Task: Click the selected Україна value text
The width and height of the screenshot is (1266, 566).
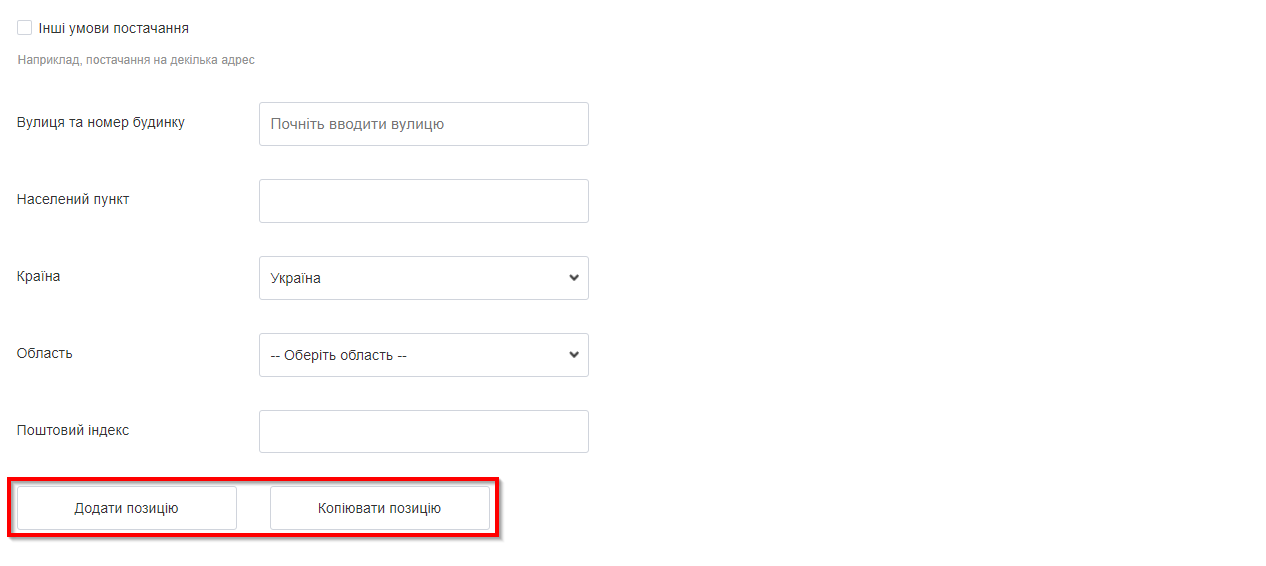Action: pos(296,278)
